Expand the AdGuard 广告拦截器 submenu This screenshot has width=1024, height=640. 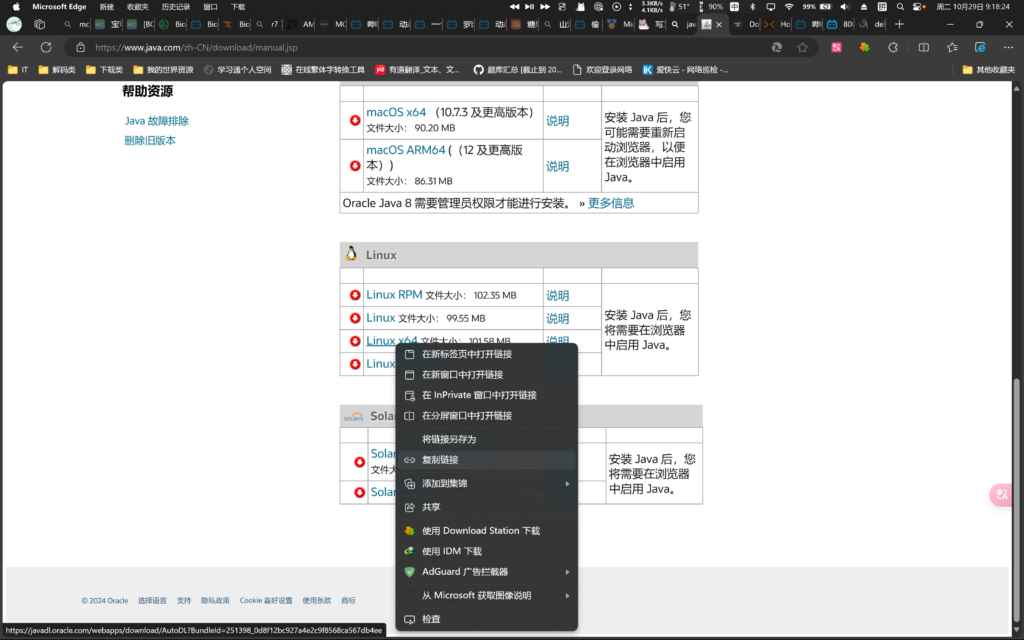(x=487, y=572)
